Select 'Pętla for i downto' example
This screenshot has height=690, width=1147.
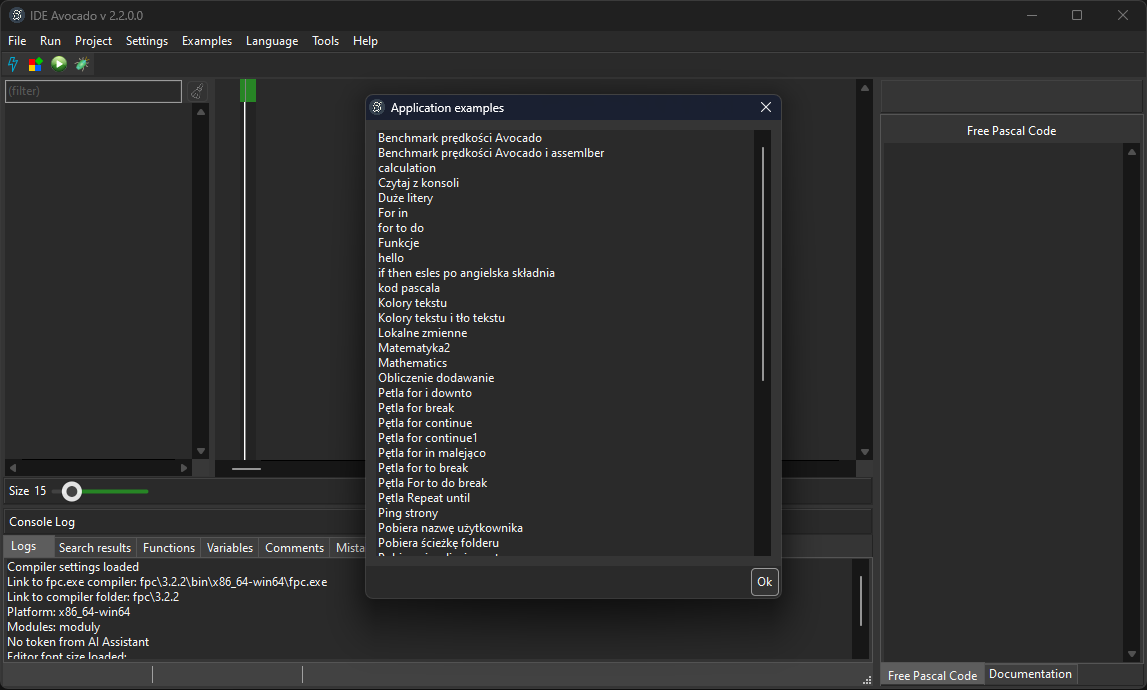click(425, 393)
